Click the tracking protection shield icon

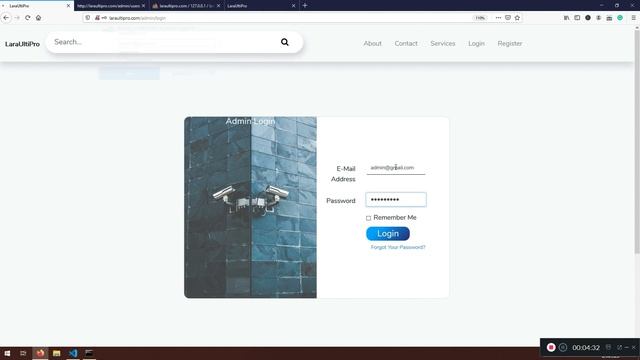tap(88, 18)
